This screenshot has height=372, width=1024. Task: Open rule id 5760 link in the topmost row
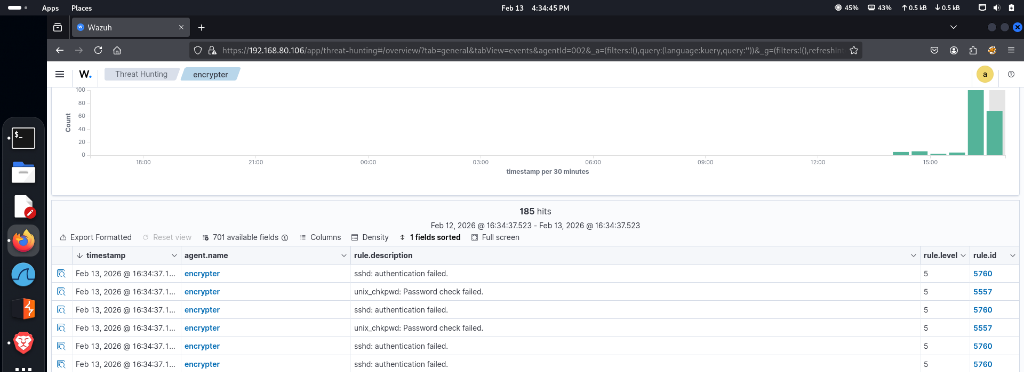[x=983, y=273]
